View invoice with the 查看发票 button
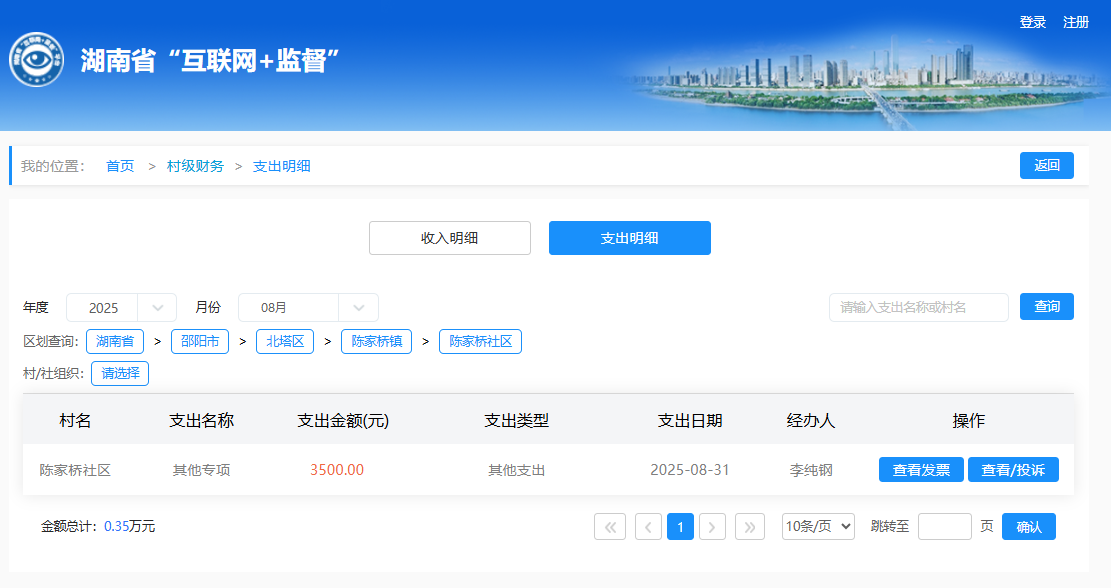Screen dimensions: 1111x588 tap(921, 470)
